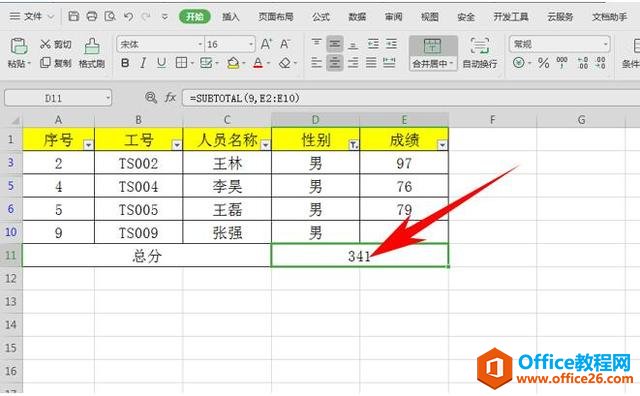Click the Merge and Center (合并居中) icon

(x=432, y=46)
